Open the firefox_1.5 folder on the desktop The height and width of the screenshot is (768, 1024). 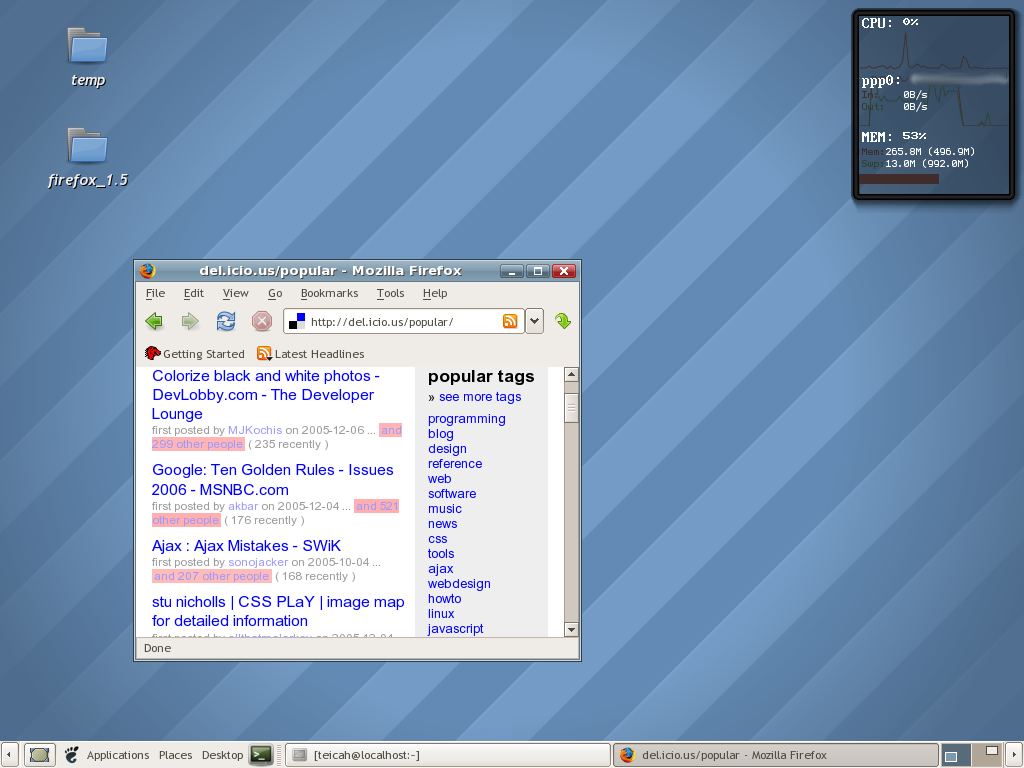coord(88,157)
